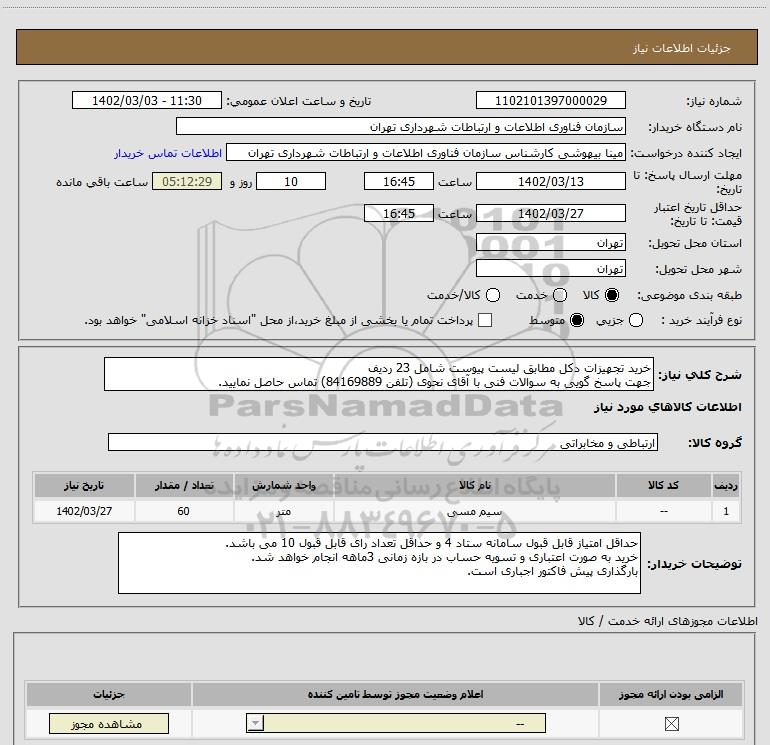Toggle the الزامی بودن ارائه مجوز checkbox
The height and width of the screenshot is (745, 770).
pyautogui.click(x=671, y=723)
